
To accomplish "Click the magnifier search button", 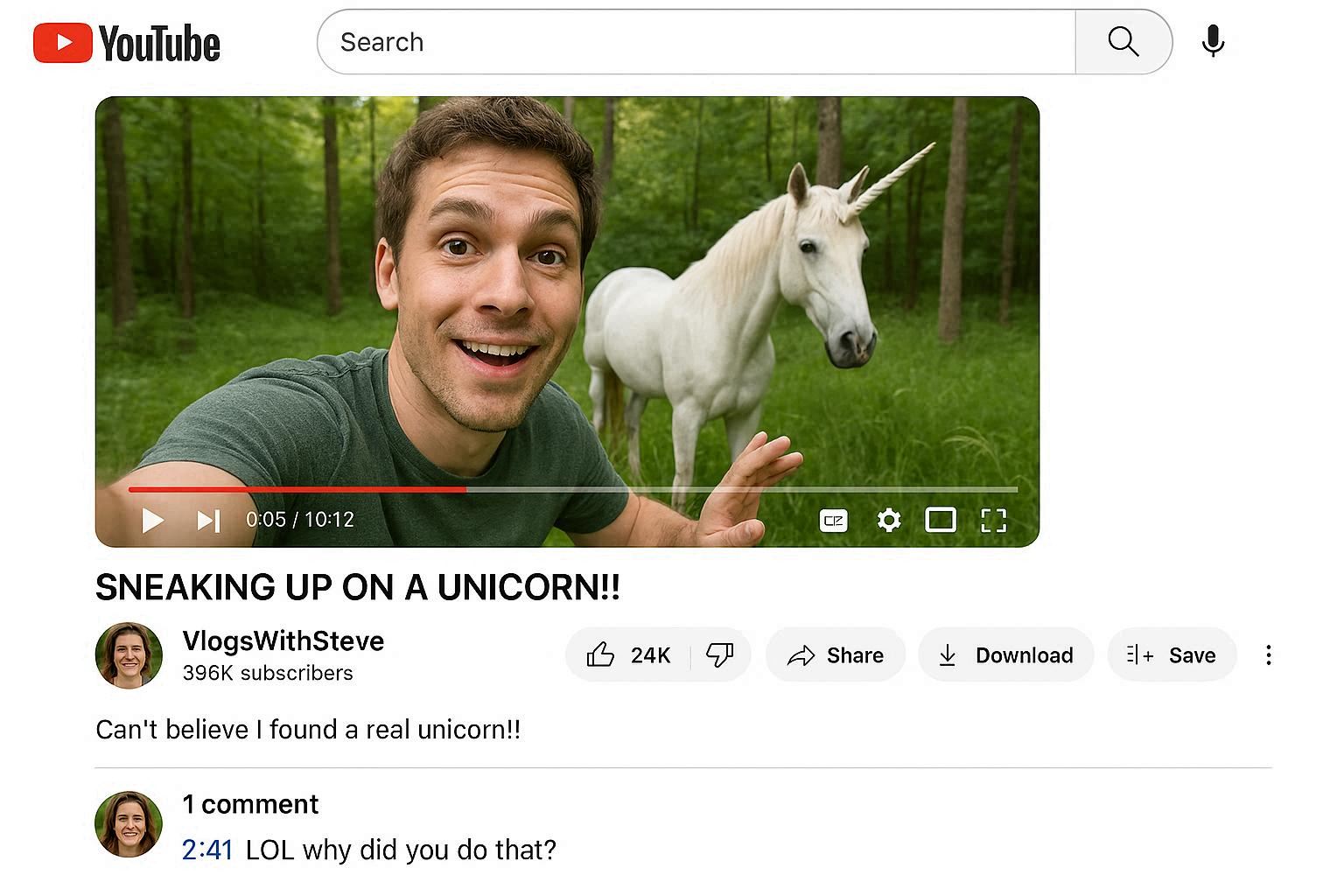I will (1123, 42).
